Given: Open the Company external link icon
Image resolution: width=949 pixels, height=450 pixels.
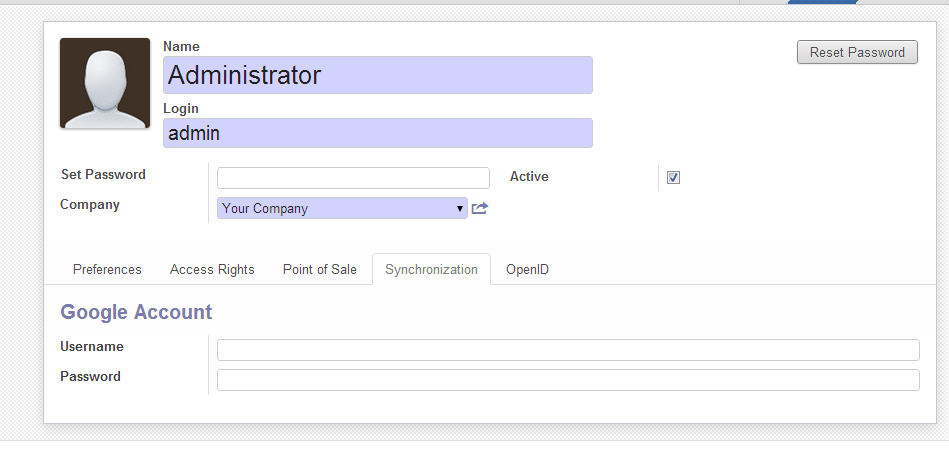Looking at the screenshot, I should [x=480, y=208].
